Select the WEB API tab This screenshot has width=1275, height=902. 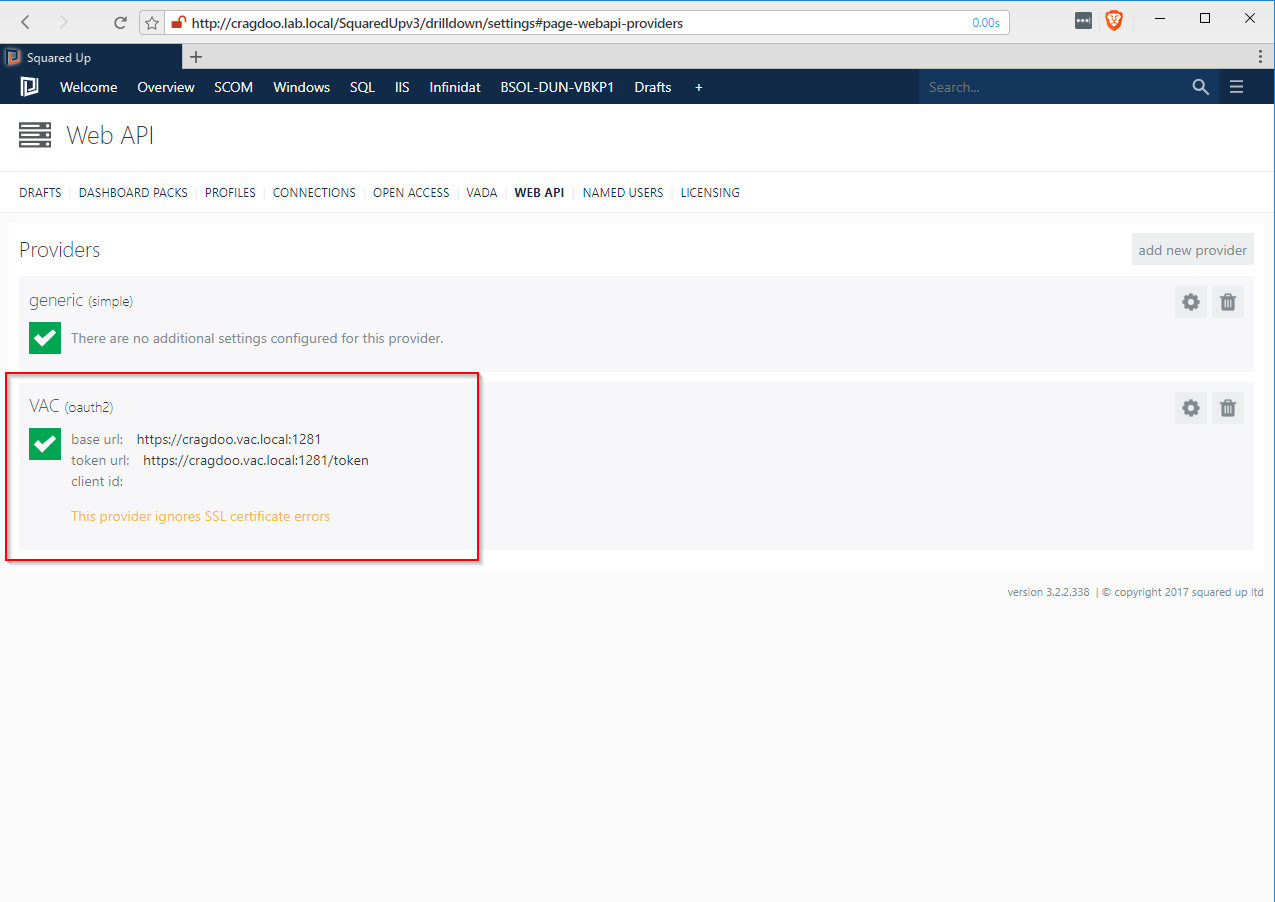pos(539,193)
